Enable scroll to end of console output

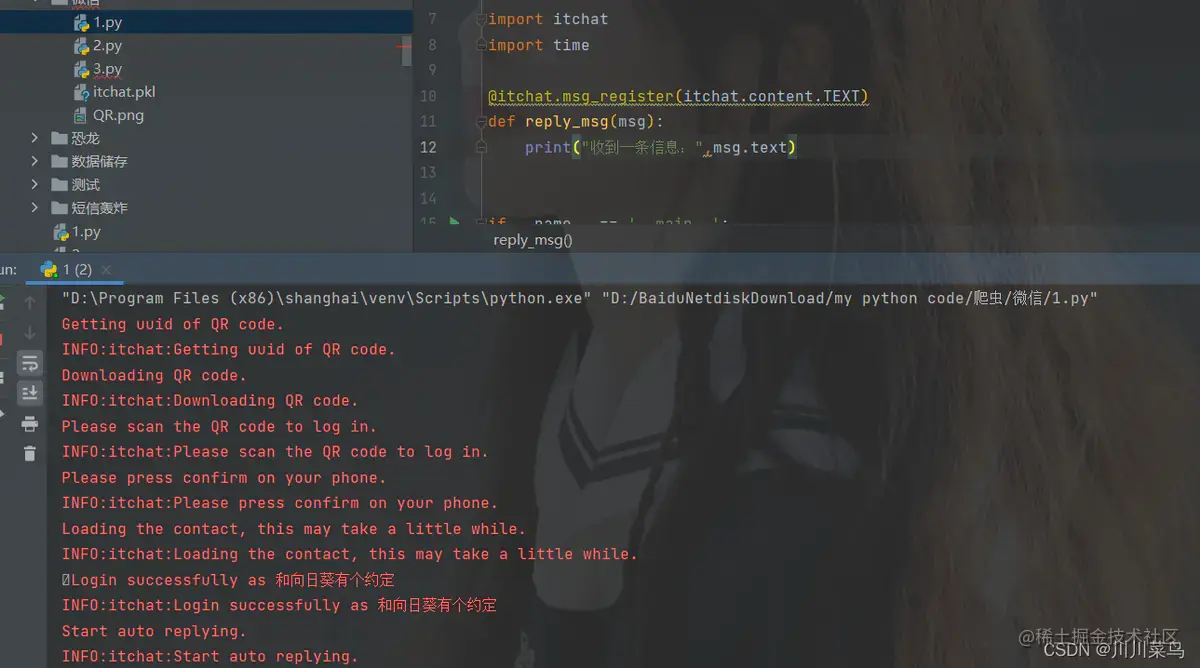(x=30, y=392)
